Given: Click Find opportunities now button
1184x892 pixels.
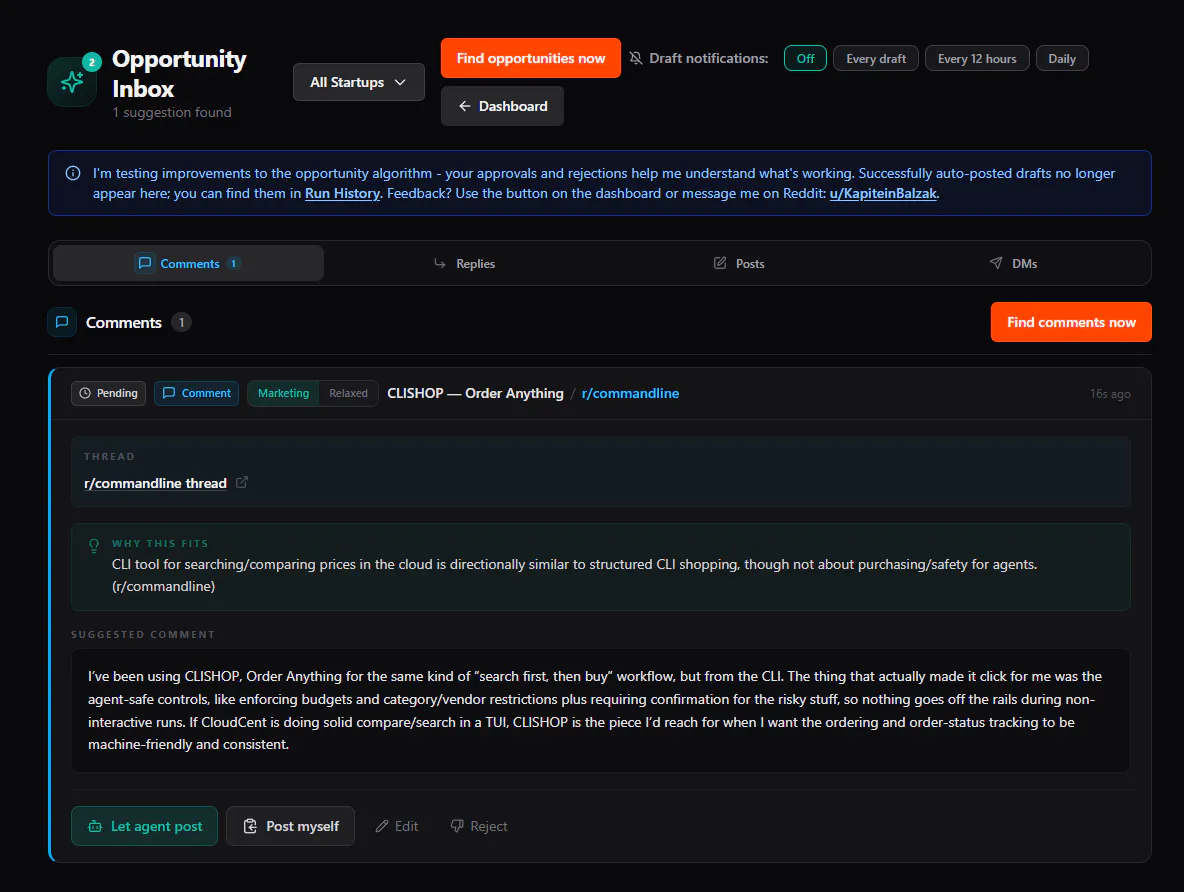Looking at the screenshot, I should [x=531, y=58].
